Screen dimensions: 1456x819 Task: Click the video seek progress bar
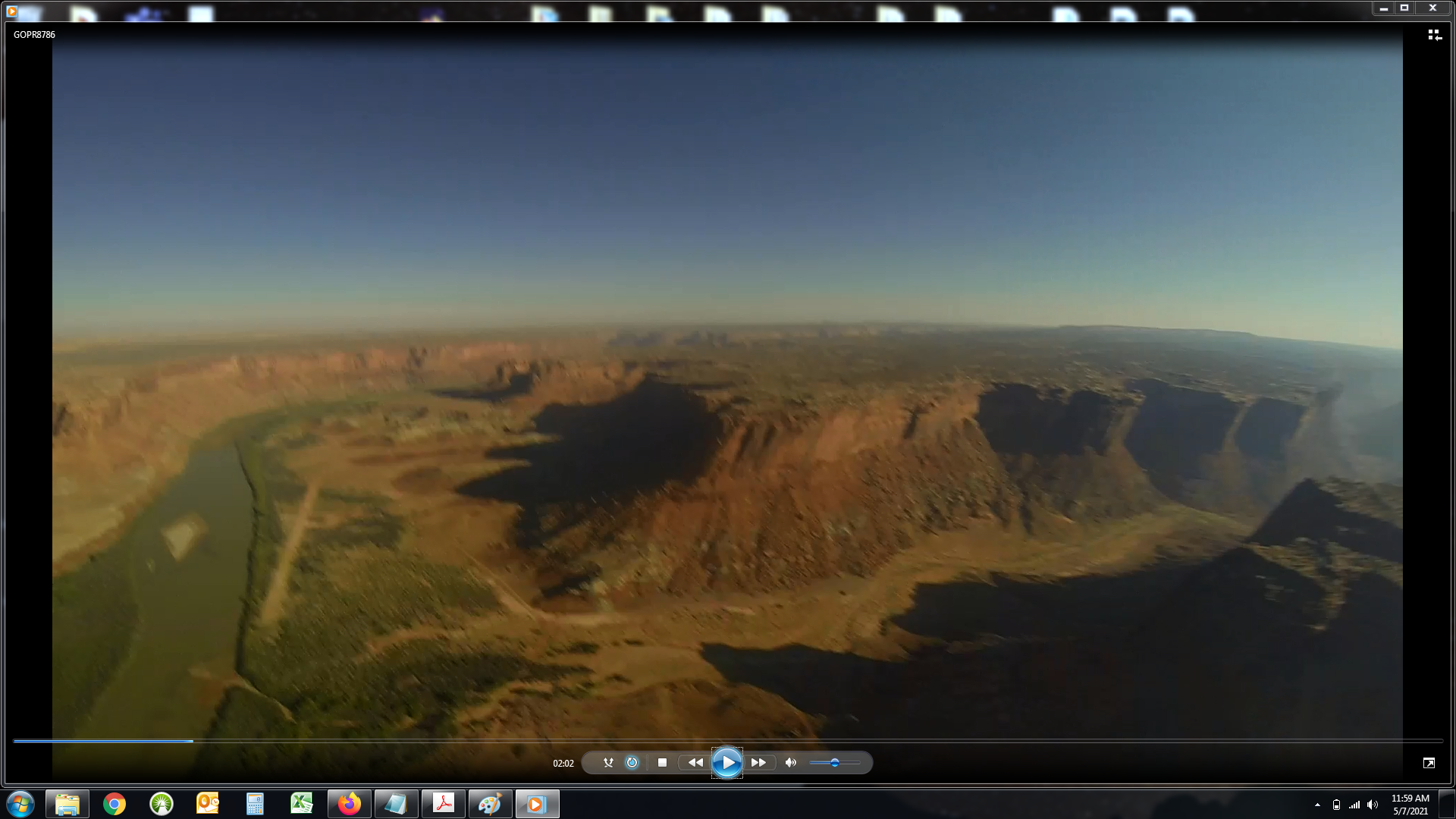click(x=728, y=741)
